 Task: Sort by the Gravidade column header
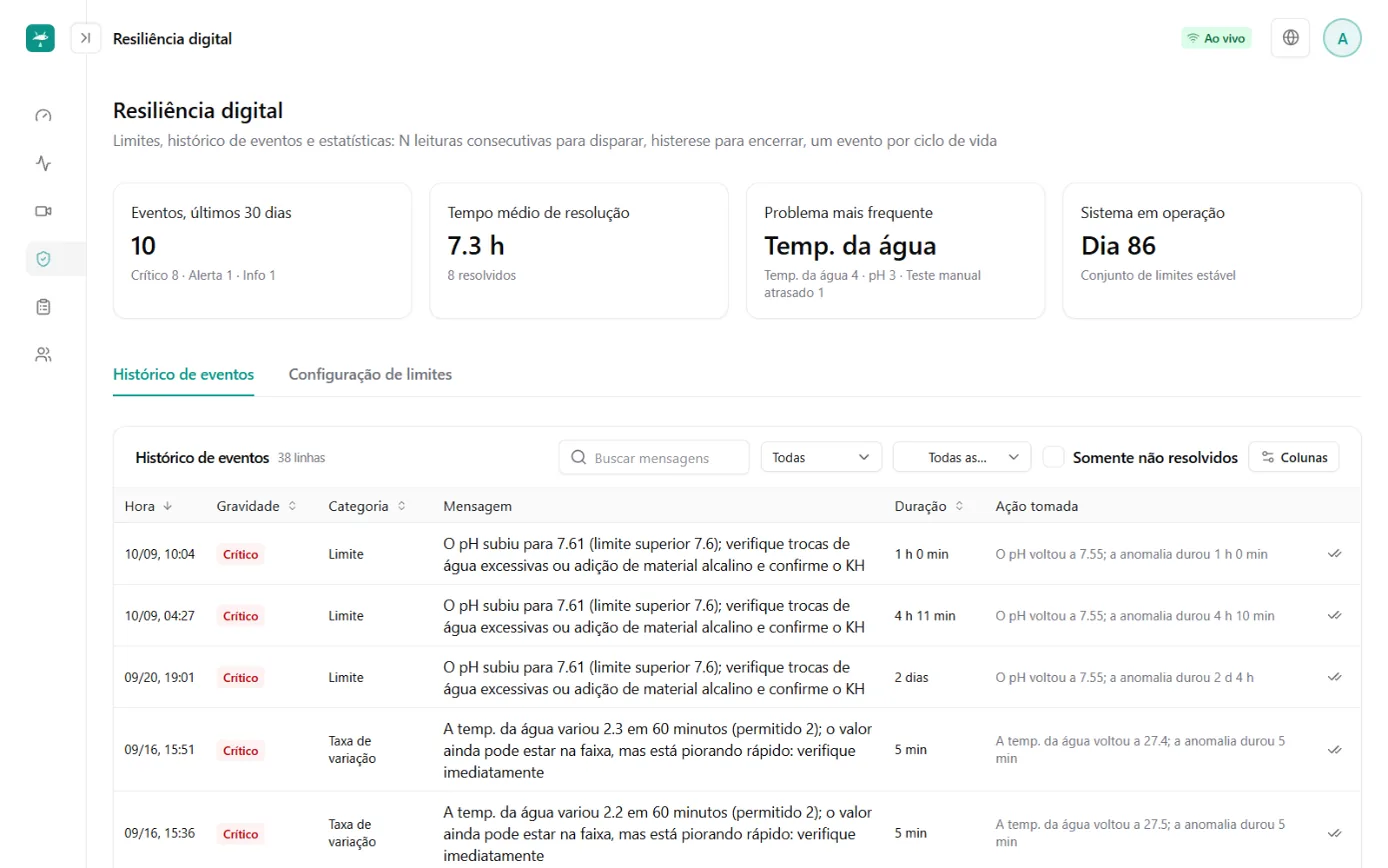(x=256, y=506)
